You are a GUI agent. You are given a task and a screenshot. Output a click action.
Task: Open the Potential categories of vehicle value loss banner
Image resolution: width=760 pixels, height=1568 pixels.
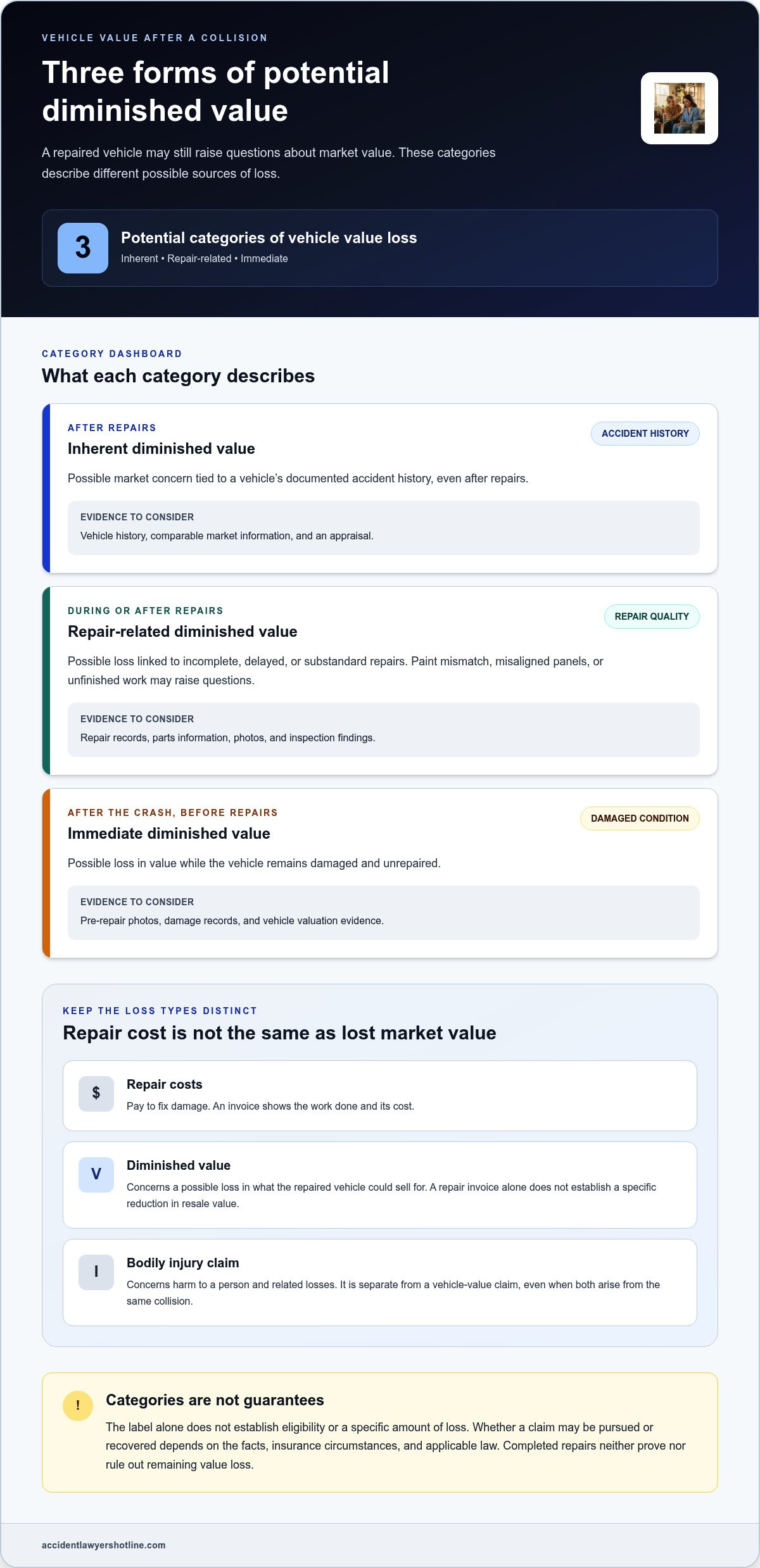[x=380, y=248]
